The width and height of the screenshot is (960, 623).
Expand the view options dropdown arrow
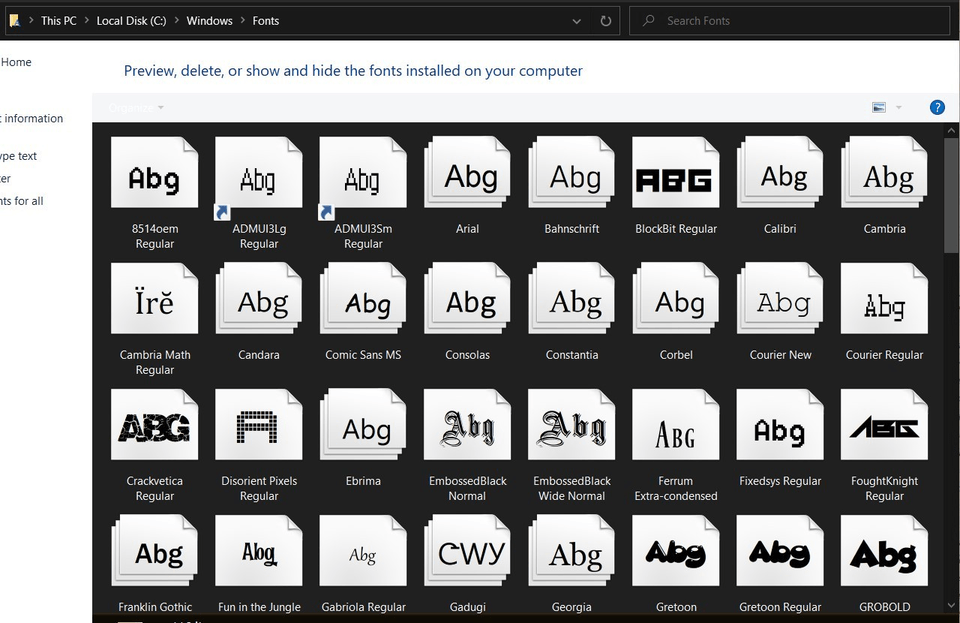pos(898,107)
